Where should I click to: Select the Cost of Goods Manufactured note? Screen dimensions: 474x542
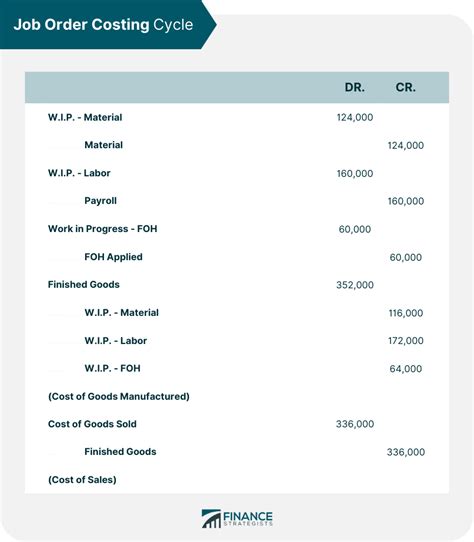(119, 396)
